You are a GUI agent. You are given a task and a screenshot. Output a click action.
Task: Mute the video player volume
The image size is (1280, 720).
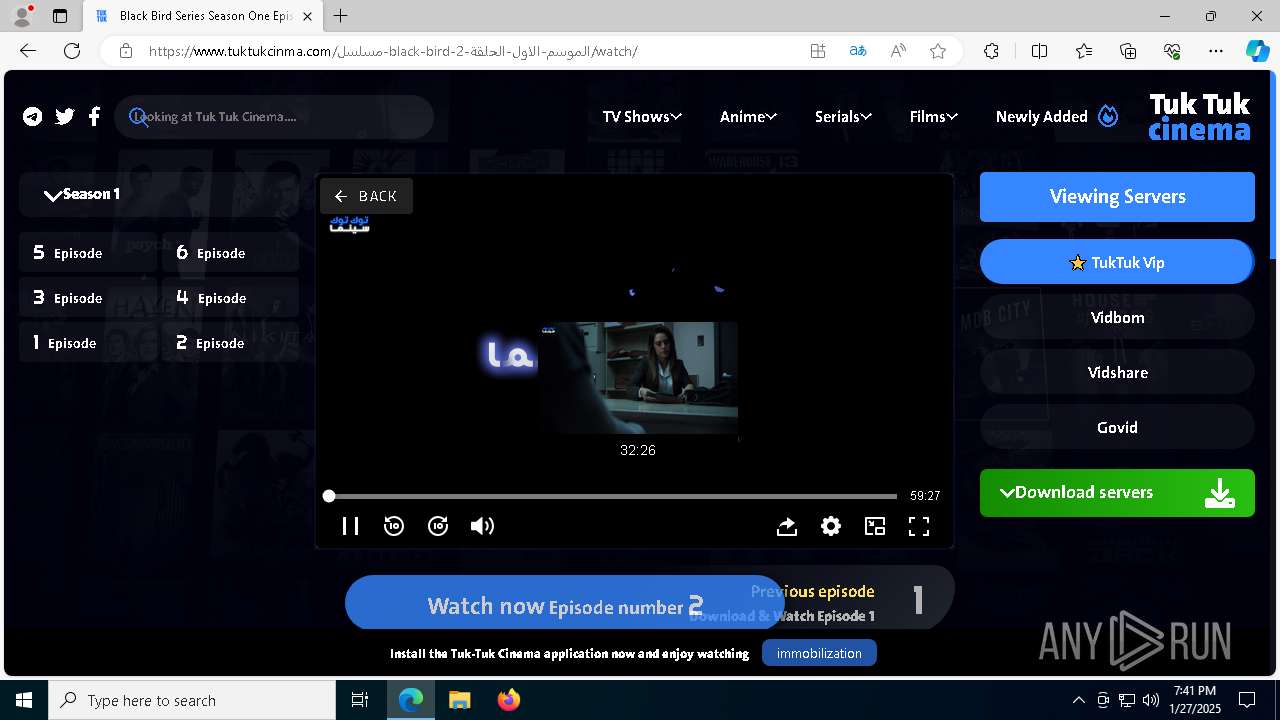pos(482,526)
